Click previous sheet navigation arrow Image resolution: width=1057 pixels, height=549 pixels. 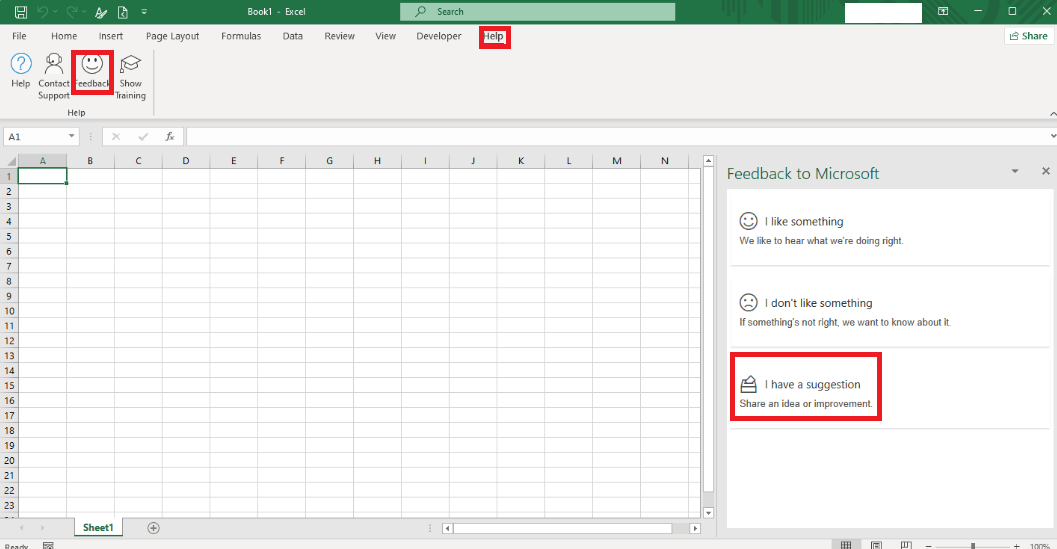click(22, 528)
